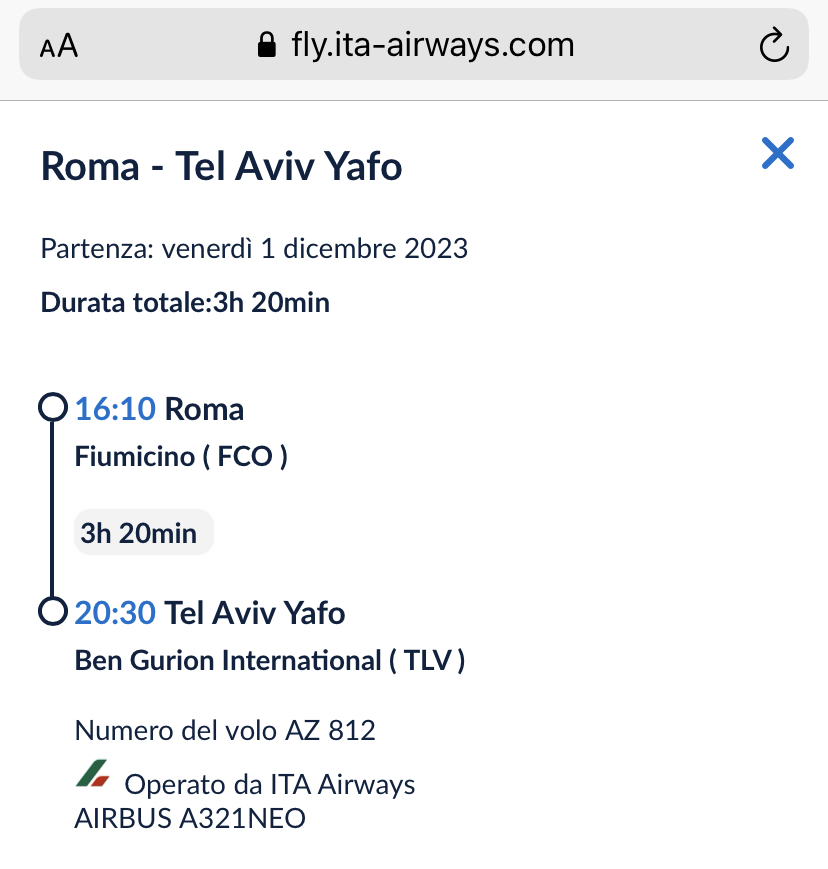
Task: Tap the vertical route timeline line
Action: [51, 510]
